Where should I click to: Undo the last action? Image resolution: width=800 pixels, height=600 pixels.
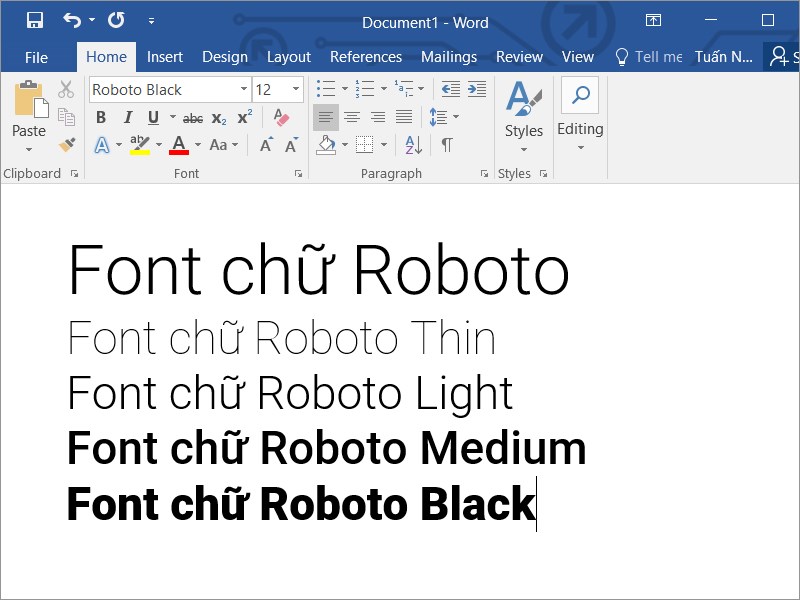click(x=72, y=20)
